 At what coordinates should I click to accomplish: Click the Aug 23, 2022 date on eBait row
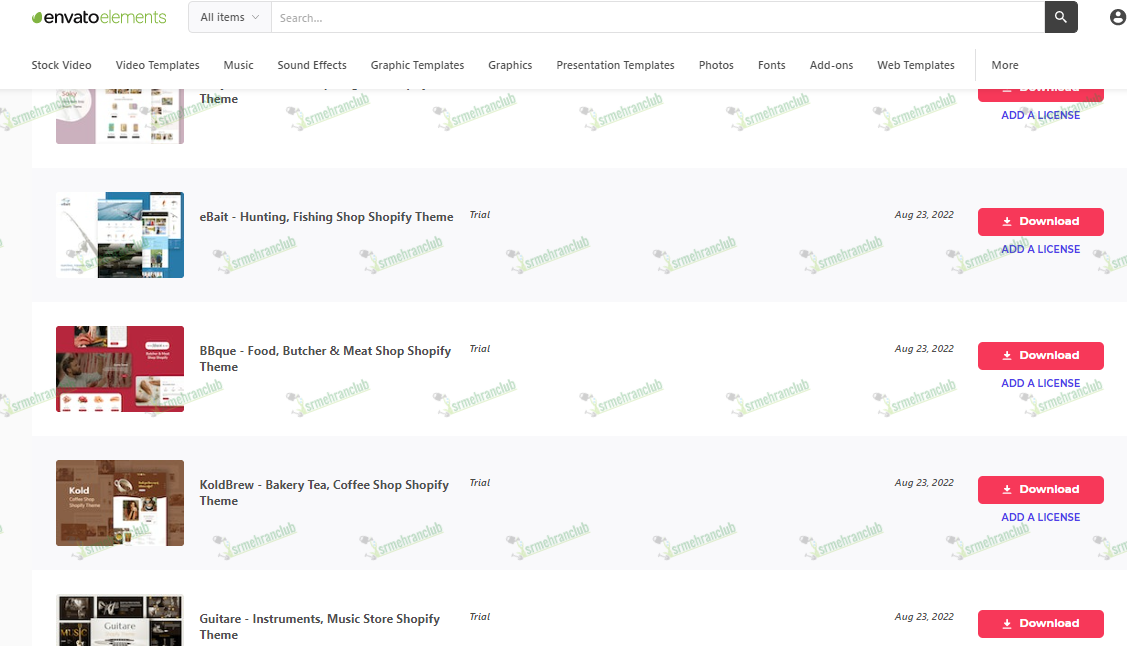point(924,215)
